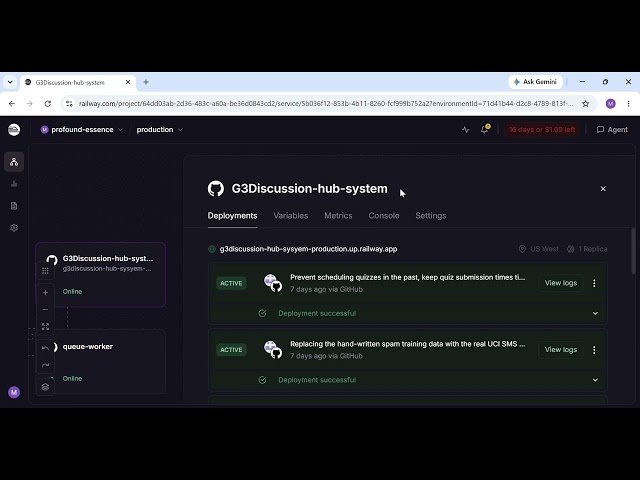
Task: Expand the spam training data deployment details
Action: pyautogui.click(x=595, y=380)
